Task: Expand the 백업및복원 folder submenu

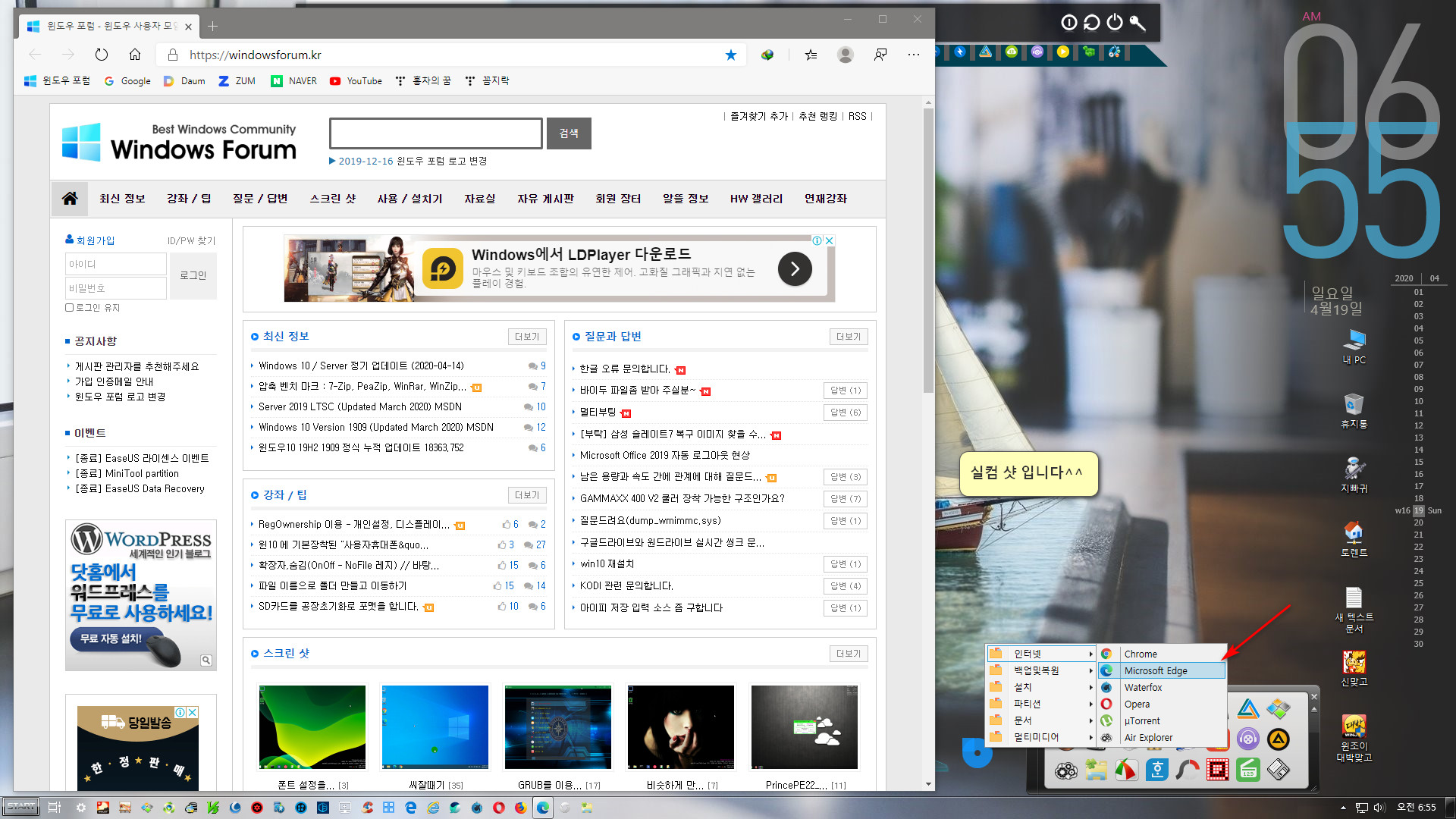Action: coord(1041,670)
